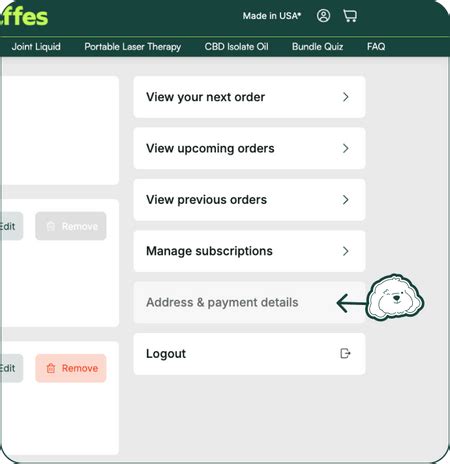Open Manage subscriptions
Viewport: 450px width, 464px height.
coord(249,251)
